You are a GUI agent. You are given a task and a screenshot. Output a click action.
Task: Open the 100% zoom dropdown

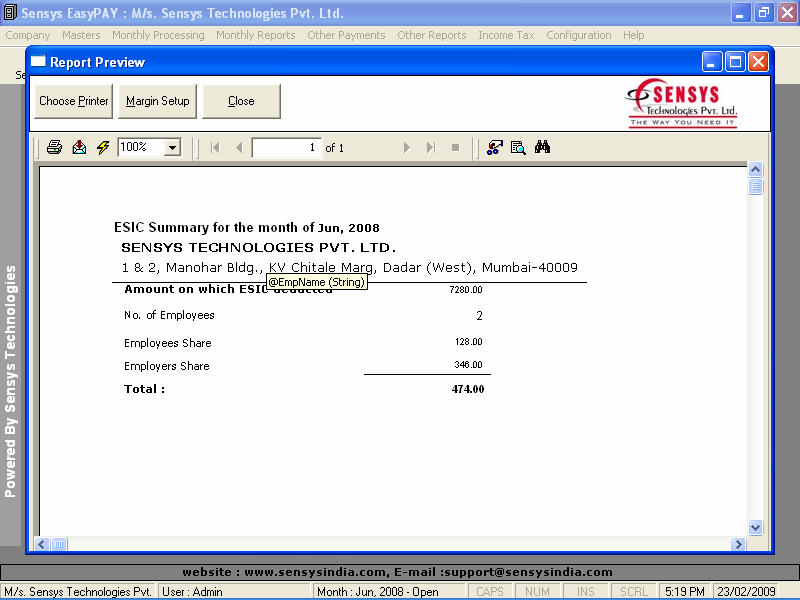pos(172,148)
